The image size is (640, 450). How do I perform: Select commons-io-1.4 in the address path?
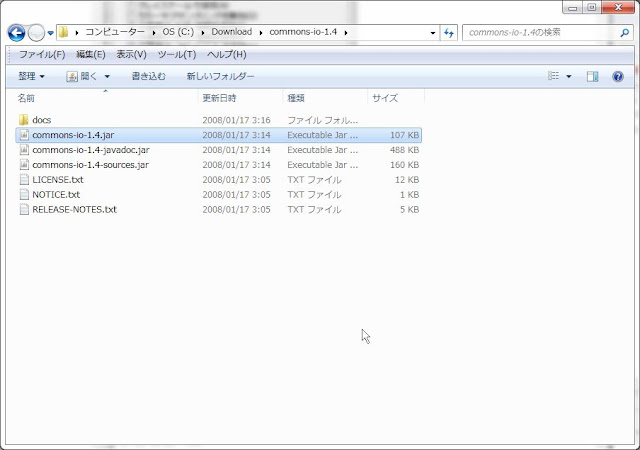(303, 32)
